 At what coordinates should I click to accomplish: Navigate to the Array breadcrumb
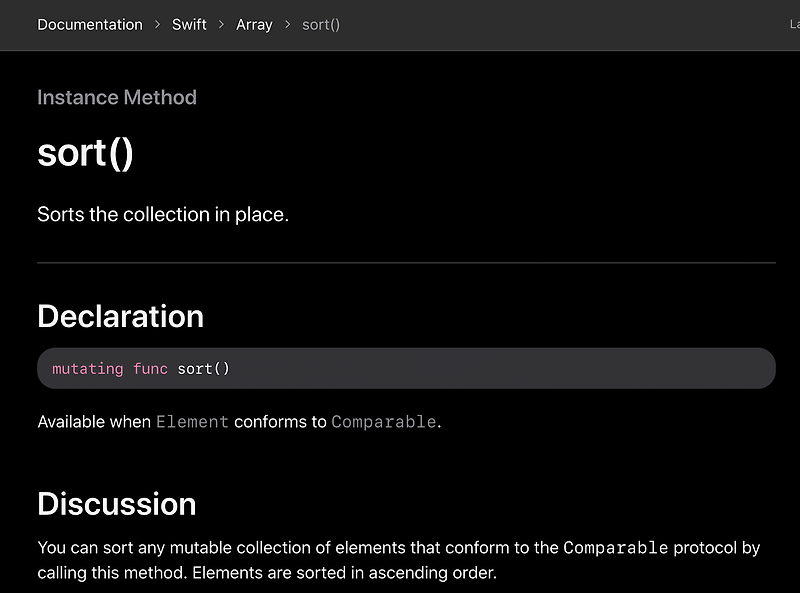(x=254, y=24)
